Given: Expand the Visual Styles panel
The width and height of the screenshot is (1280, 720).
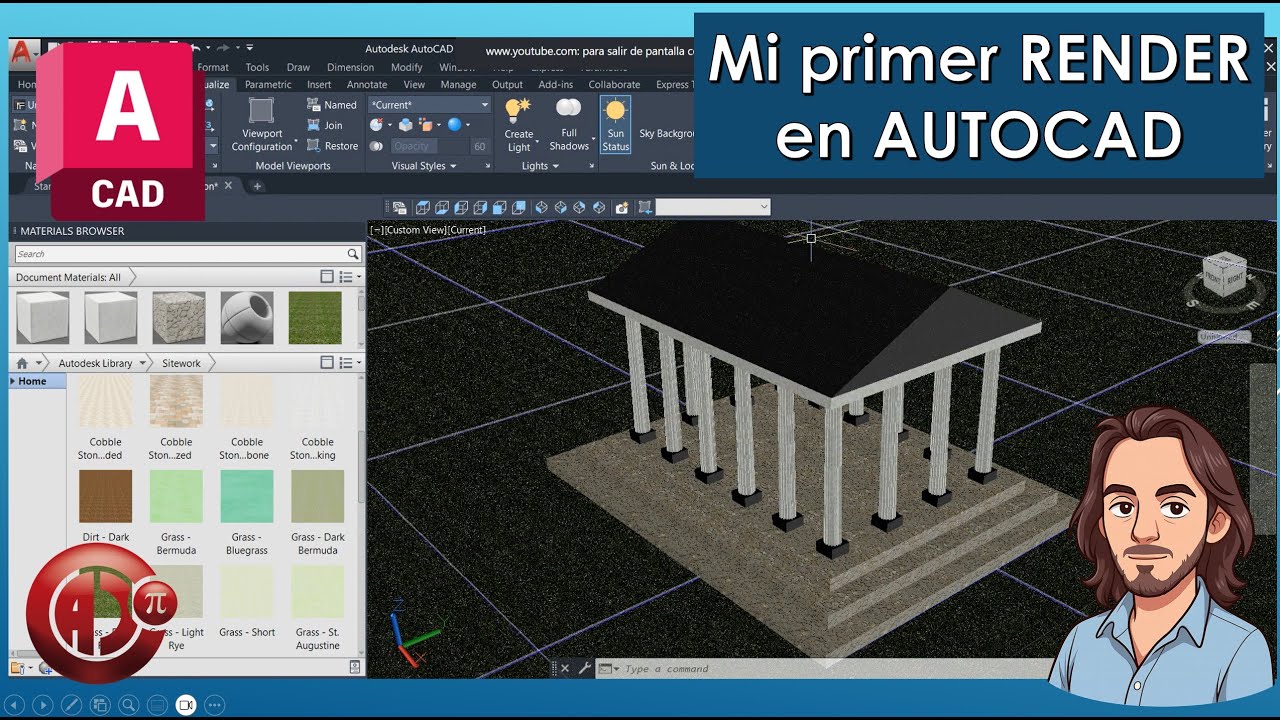Looking at the screenshot, I should [x=424, y=166].
